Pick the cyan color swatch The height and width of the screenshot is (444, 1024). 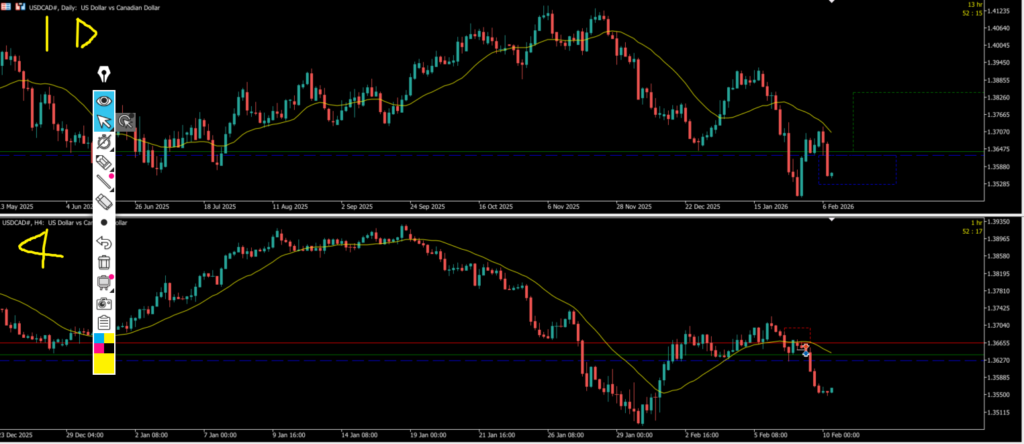[x=99, y=339]
